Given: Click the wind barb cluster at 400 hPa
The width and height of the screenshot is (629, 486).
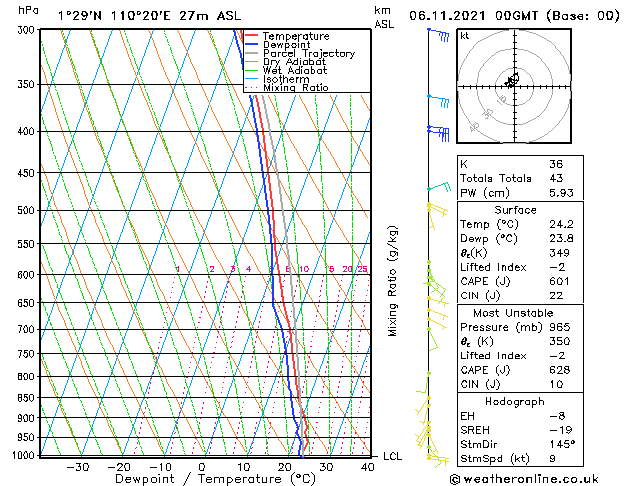Looking at the screenshot, I should coord(437,130).
